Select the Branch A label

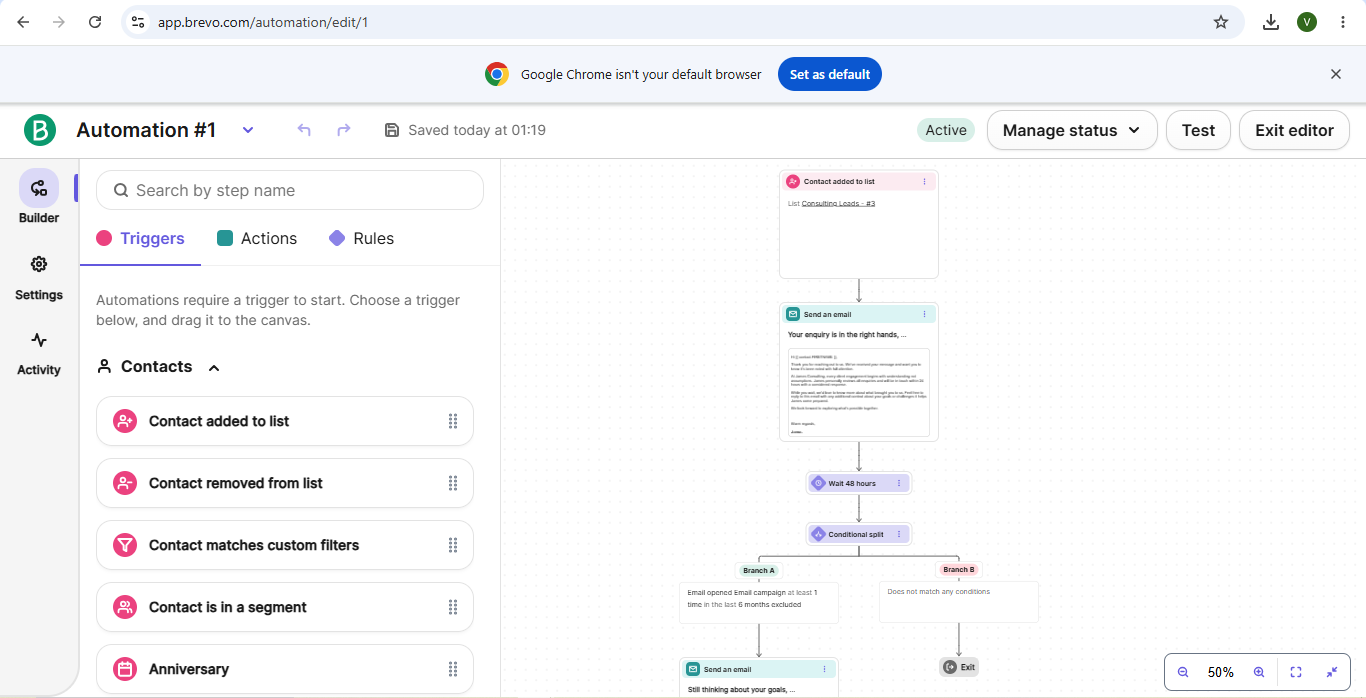point(758,570)
